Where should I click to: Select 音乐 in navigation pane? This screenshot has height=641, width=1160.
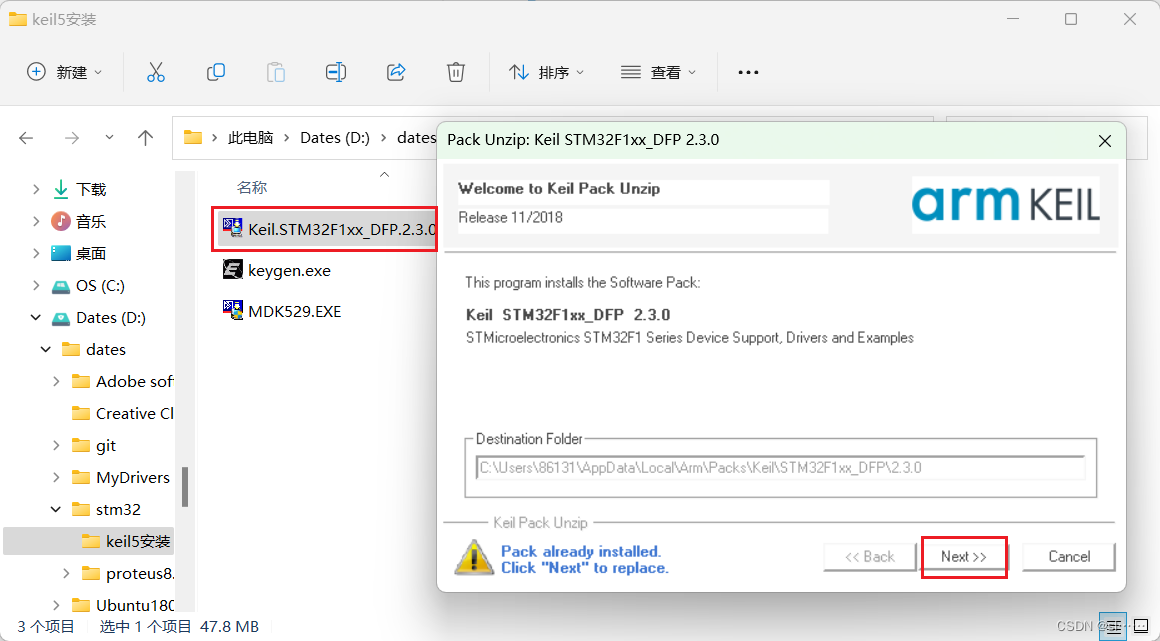coord(91,221)
